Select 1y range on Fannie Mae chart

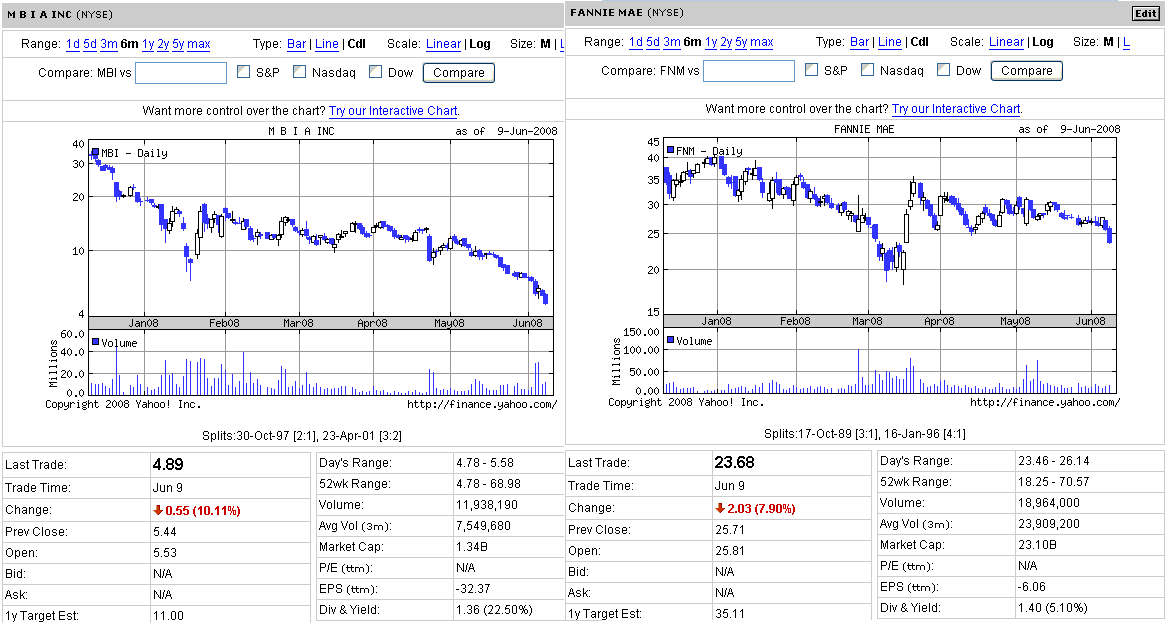click(712, 42)
